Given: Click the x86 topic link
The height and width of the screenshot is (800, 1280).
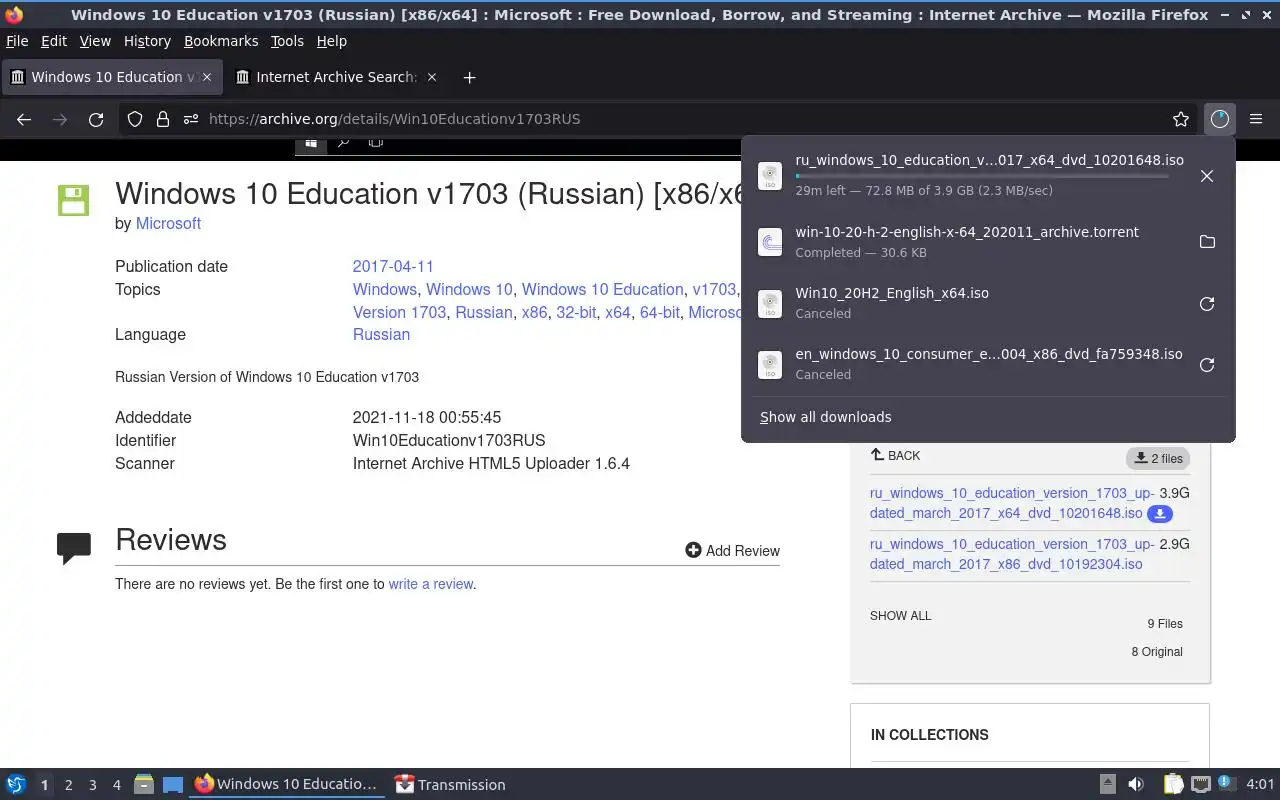Looking at the screenshot, I should point(534,312).
